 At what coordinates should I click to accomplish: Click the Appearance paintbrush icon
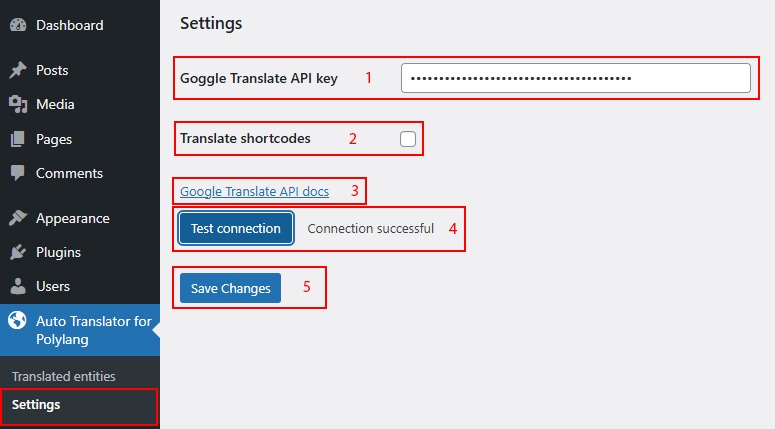tap(18, 218)
